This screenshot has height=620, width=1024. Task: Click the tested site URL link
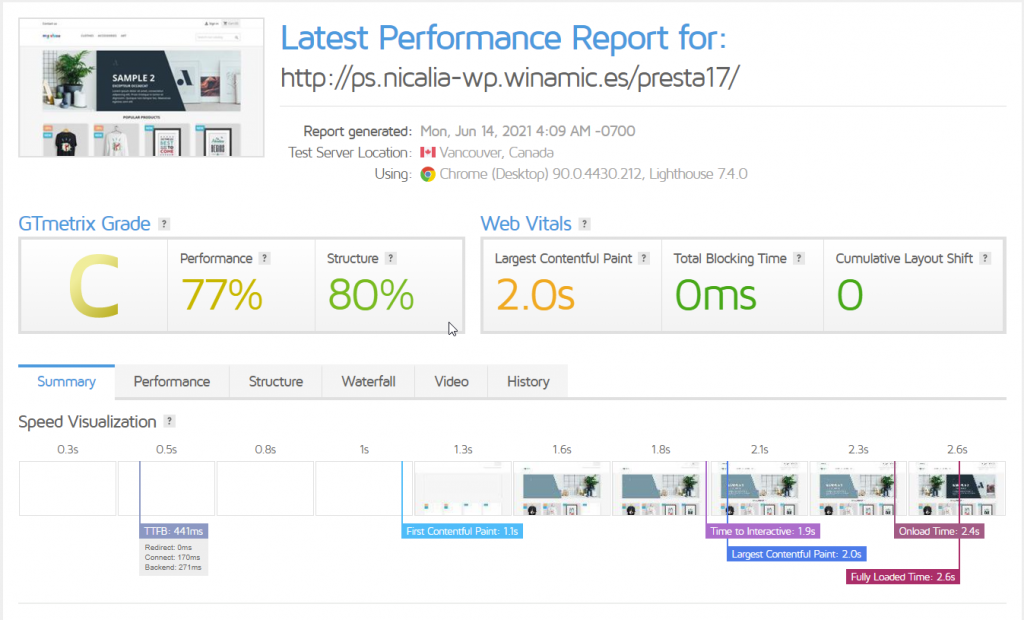[510, 78]
